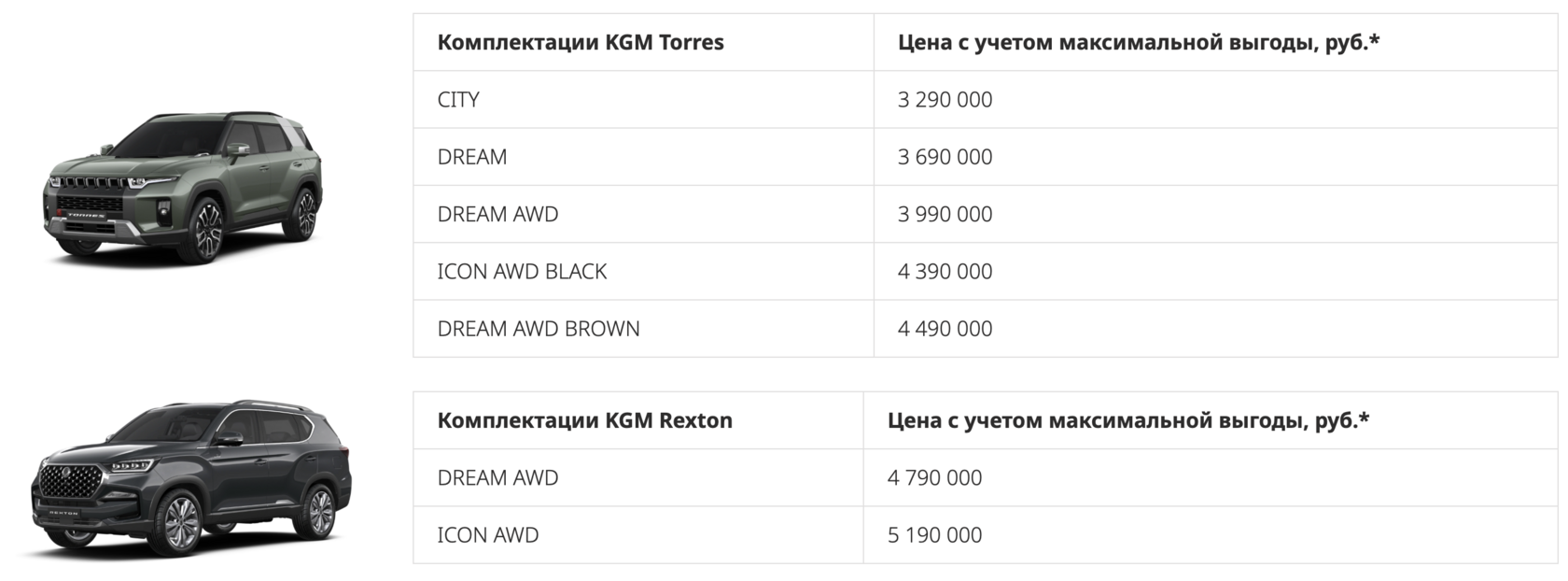Click the 3 990 000 price
The height and width of the screenshot is (581, 1568).
(x=945, y=215)
